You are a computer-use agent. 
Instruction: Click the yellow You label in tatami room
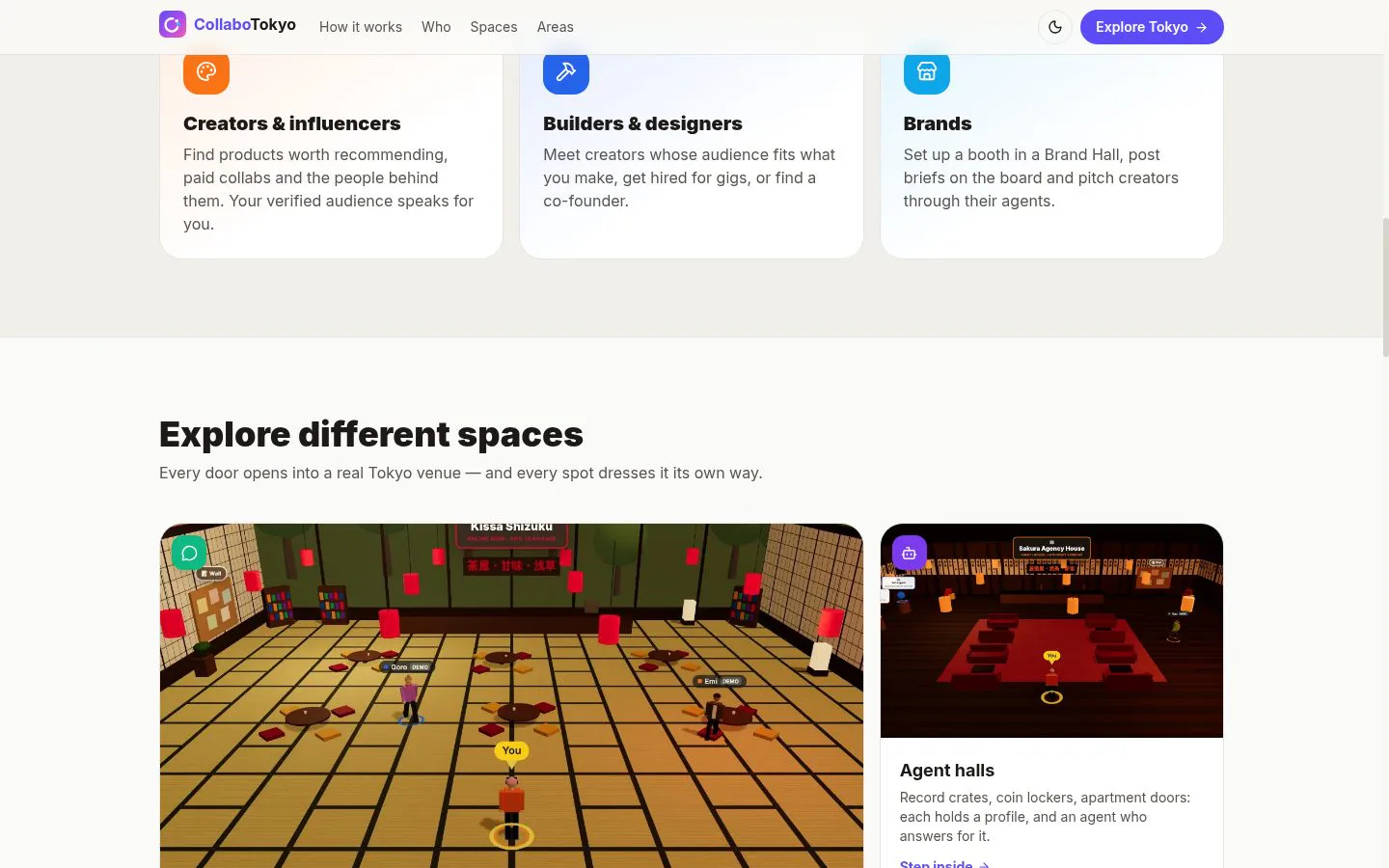click(x=511, y=750)
